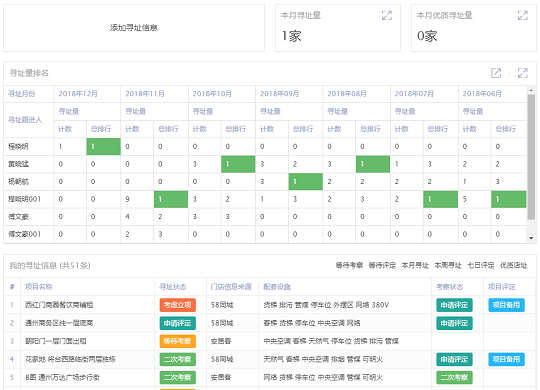Click the count 5 cell under 2018年06月

(475, 199)
